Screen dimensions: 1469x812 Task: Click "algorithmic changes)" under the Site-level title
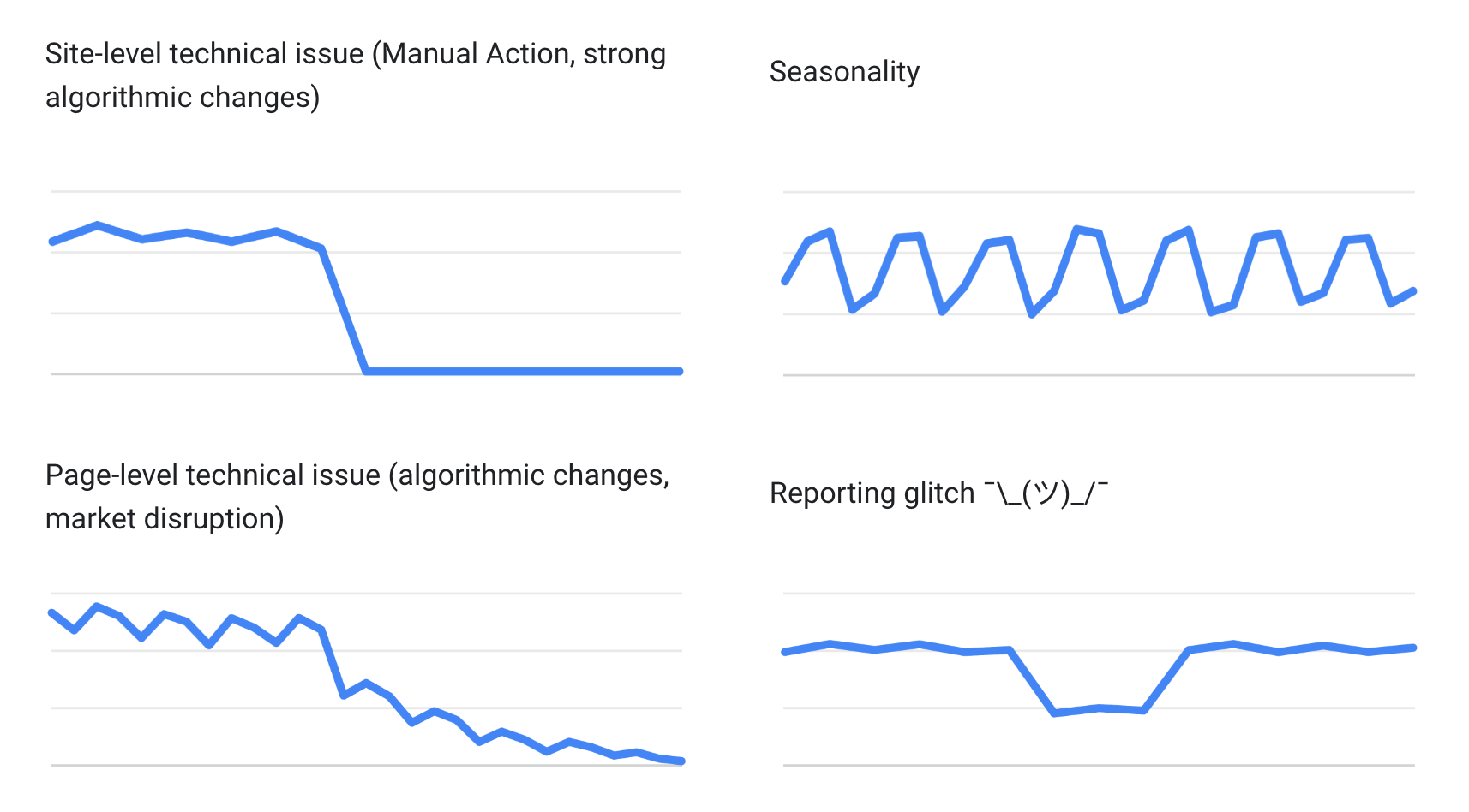pos(183,98)
